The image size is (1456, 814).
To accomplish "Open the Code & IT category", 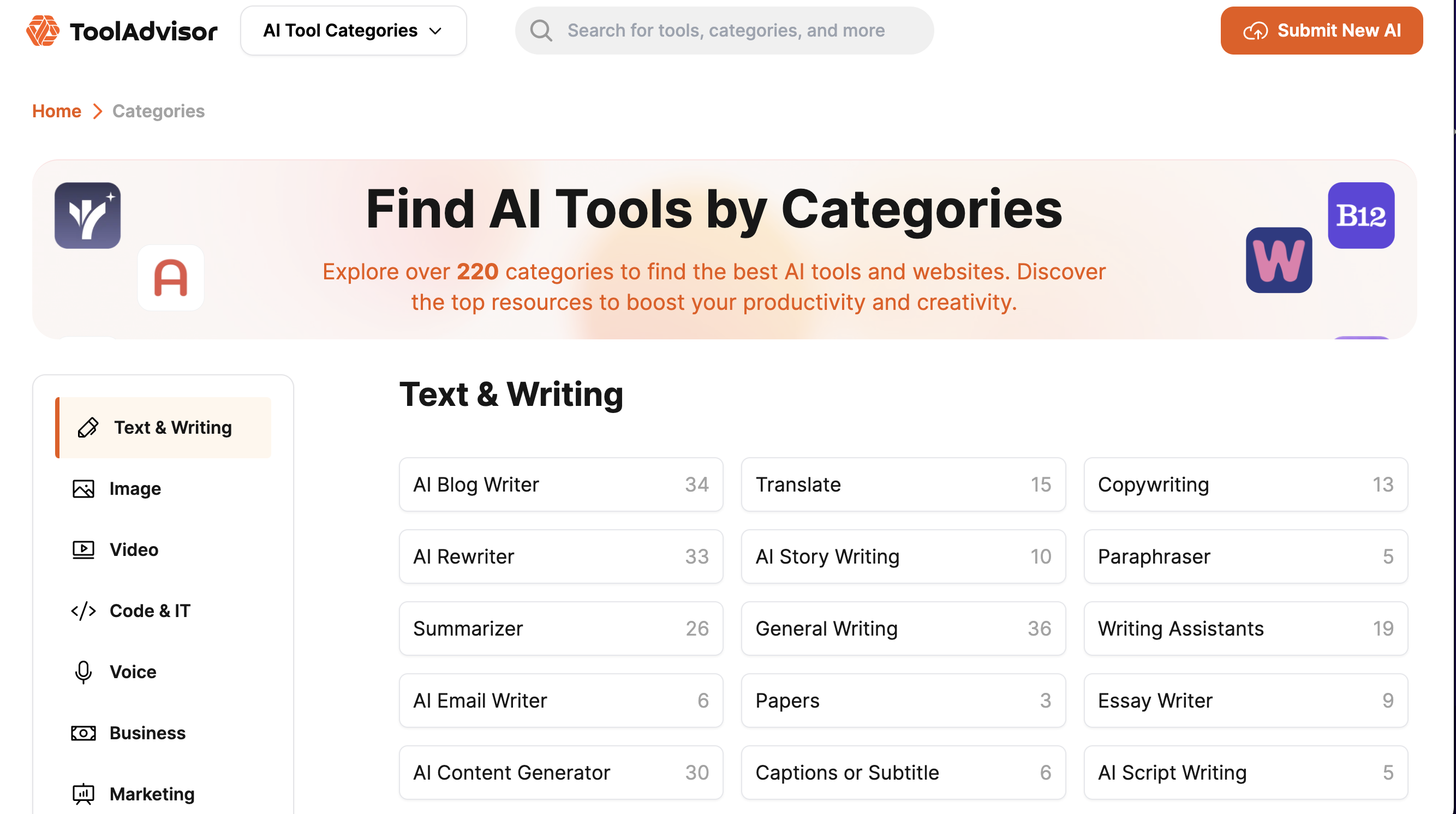I will 150,610.
